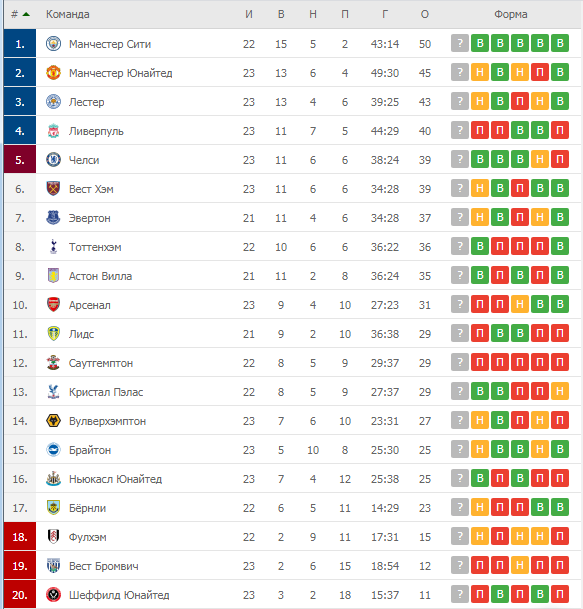Click the Ньюкасл Юнайтед crest icon
This screenshot has width=583, height=609.
coord(53,478)
